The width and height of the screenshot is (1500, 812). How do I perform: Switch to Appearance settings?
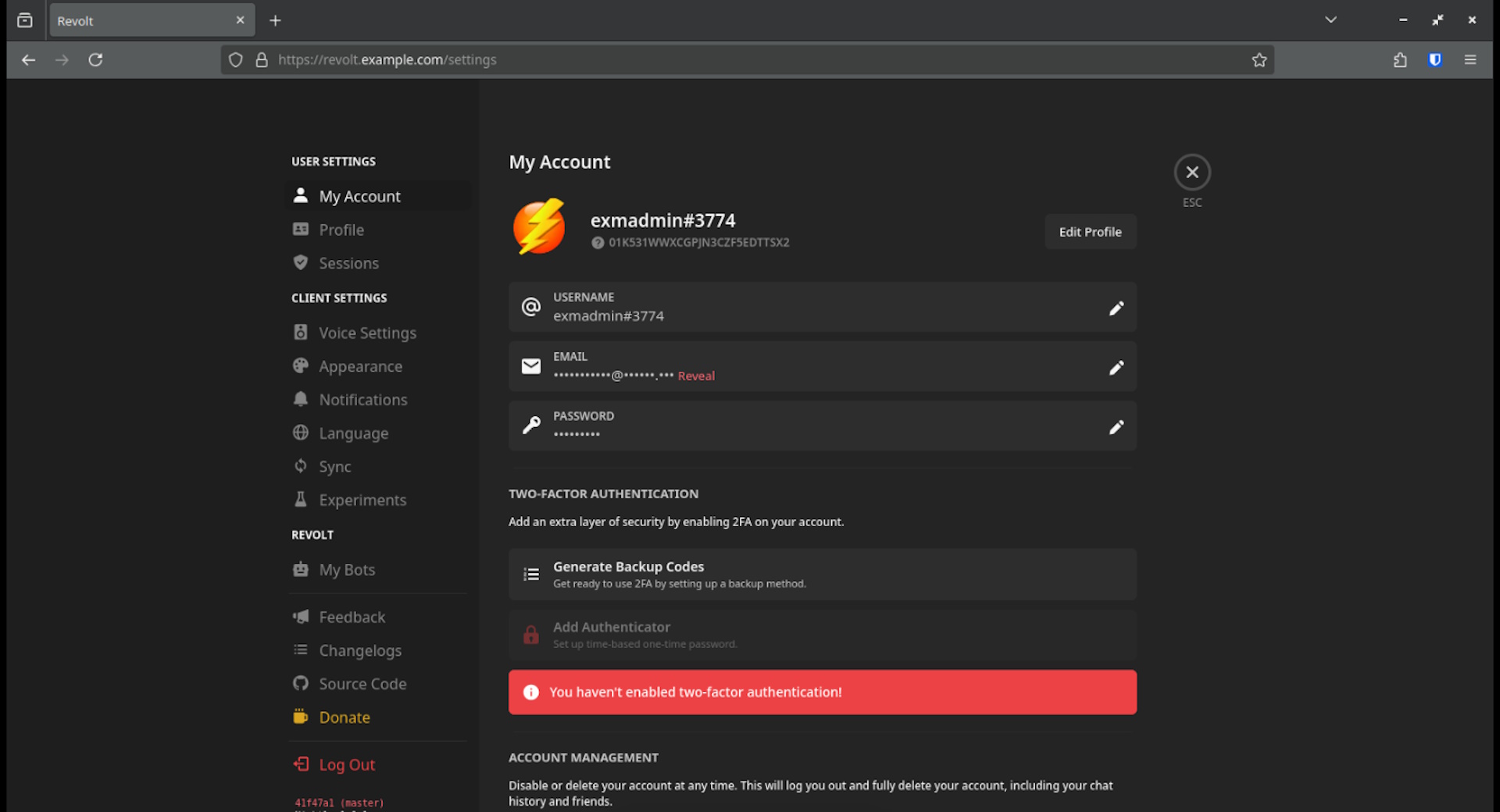[x=360, y=367]
